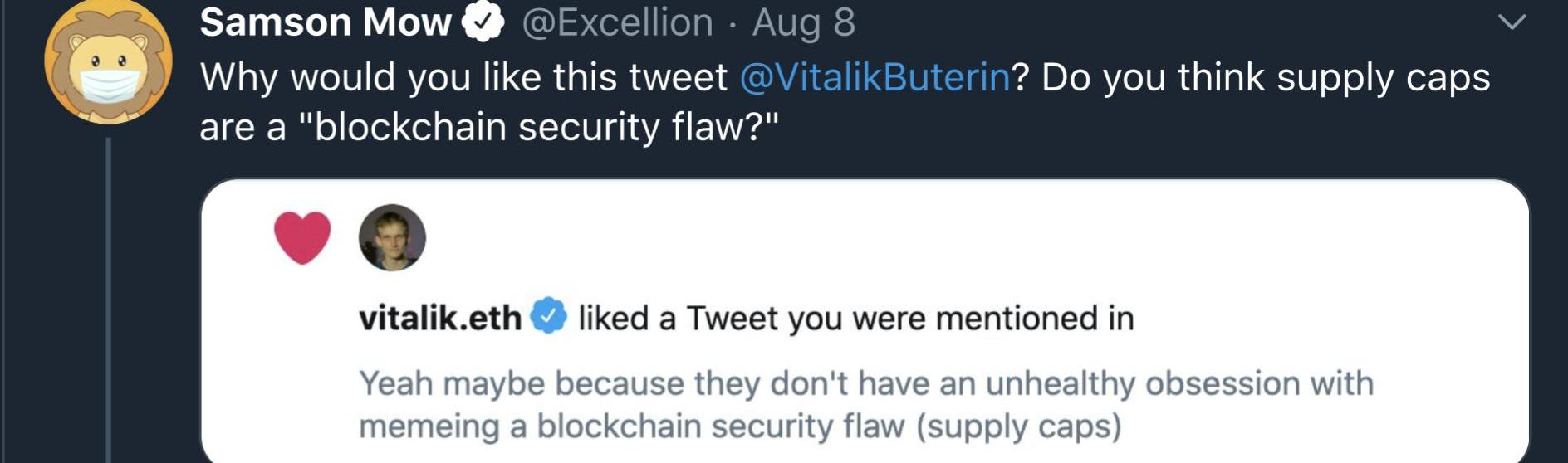The image size is (1568, 463).
Task: Click line "memeing a blockchain security flaw"
Action: point(739,426)
